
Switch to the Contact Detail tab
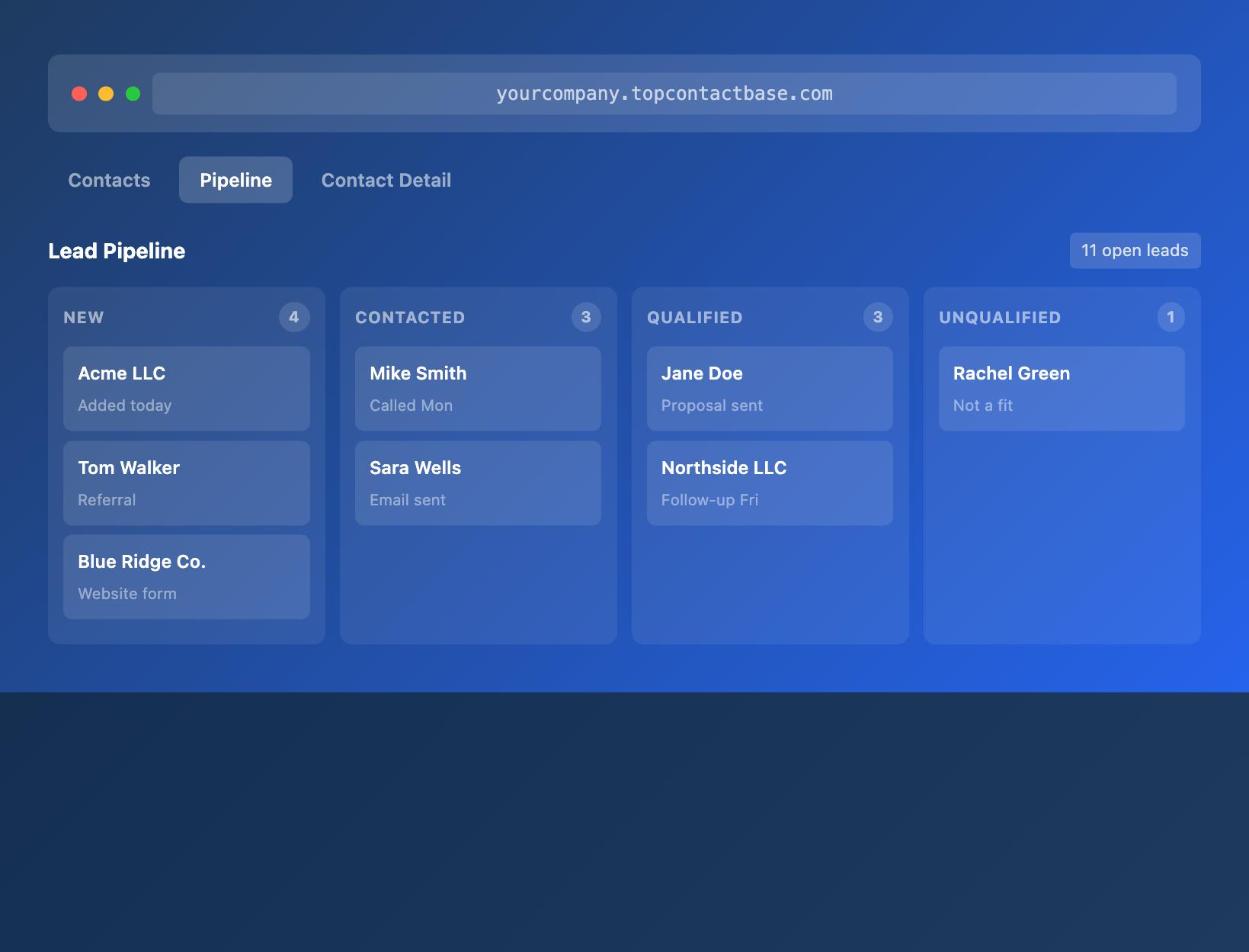(386, 180)
